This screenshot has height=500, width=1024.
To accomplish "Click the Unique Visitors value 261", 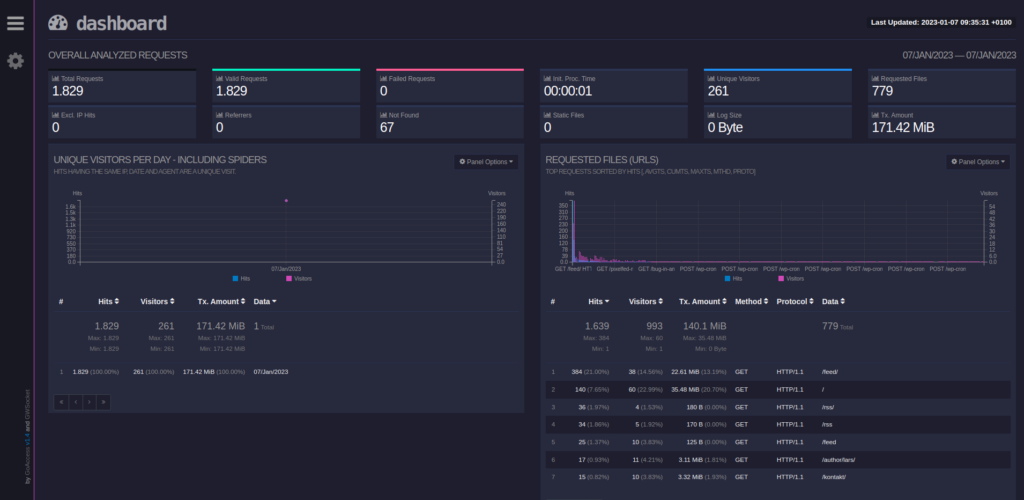I will 718,91.
